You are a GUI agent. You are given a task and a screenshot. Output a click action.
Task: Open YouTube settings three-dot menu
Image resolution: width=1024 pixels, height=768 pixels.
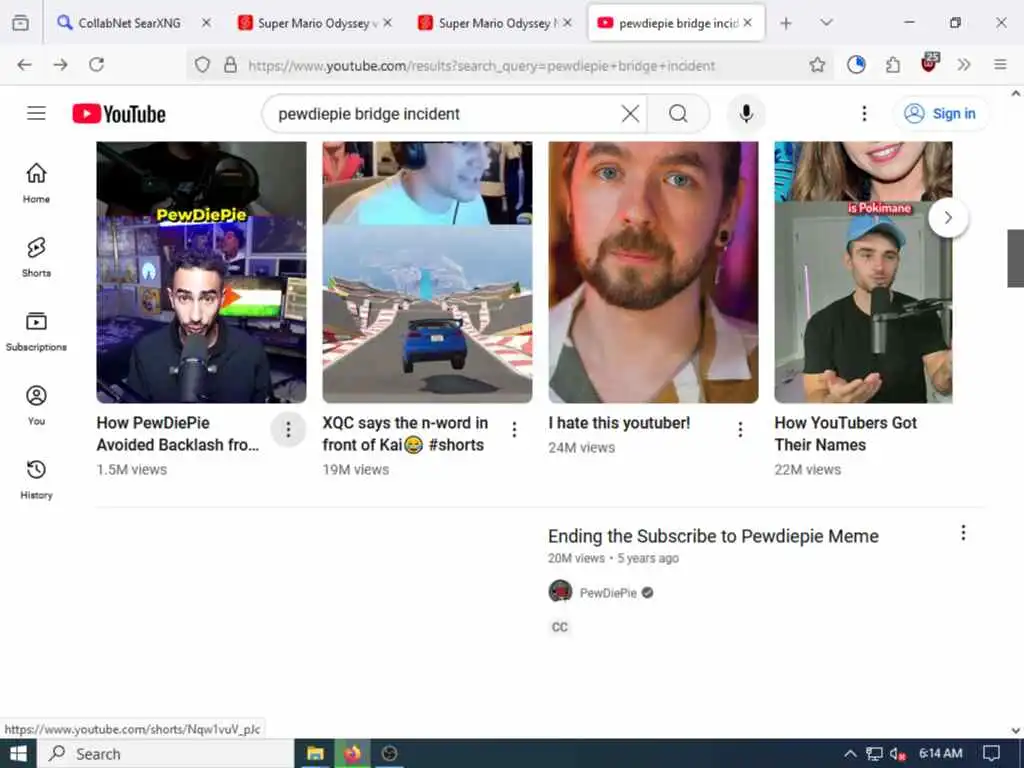[x=864, y=114]
